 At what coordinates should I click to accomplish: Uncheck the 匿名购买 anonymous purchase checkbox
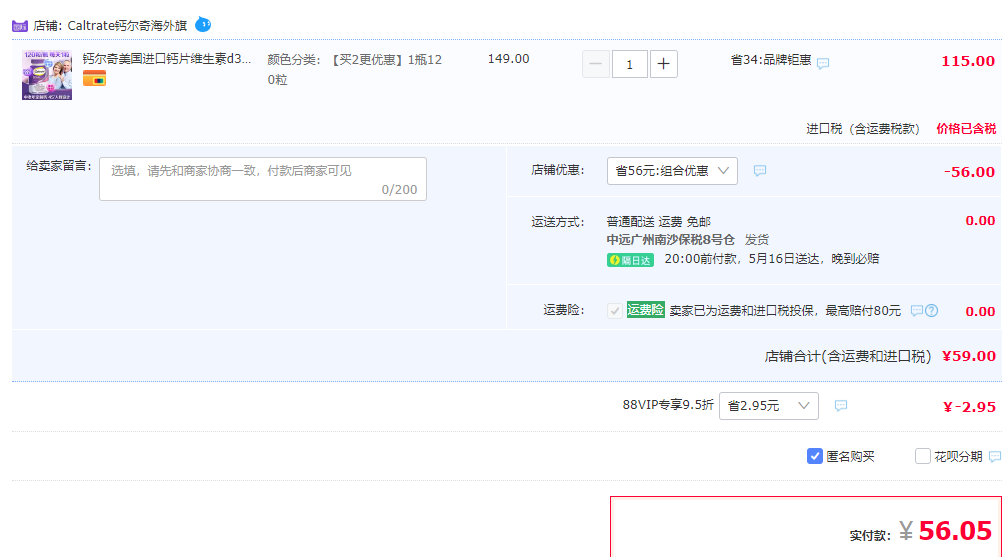point(814,456)
